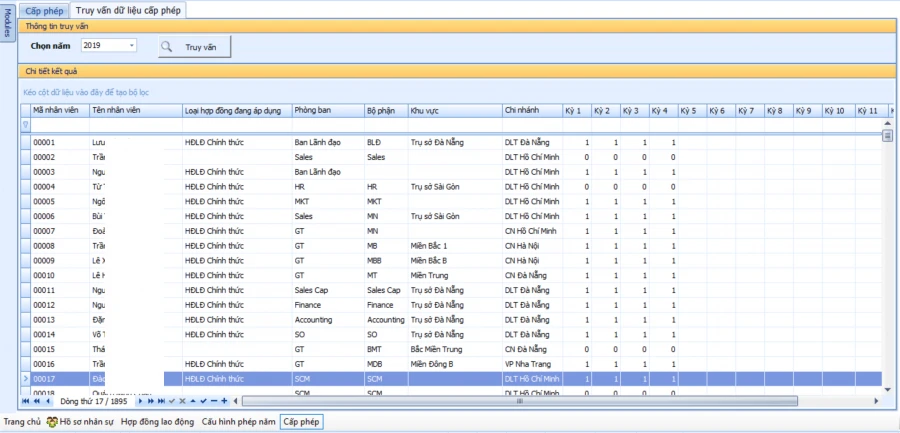Select the Truy vấn dữ liệu cấp phép tab
The width and height of the screenshot is (900, 433).
coord(128,10)
